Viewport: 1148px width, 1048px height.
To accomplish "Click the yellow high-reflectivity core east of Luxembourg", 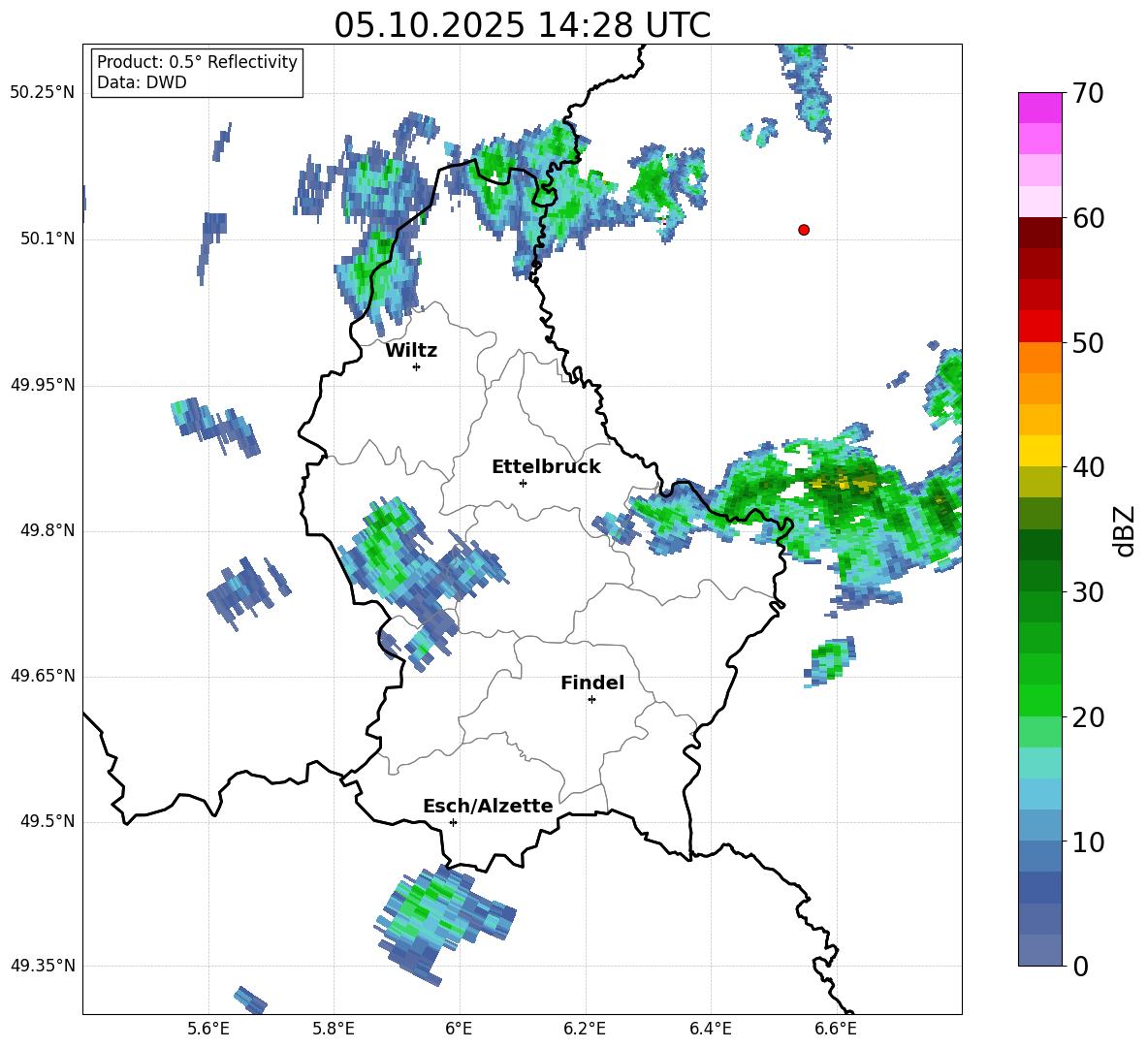I will 842,482.
